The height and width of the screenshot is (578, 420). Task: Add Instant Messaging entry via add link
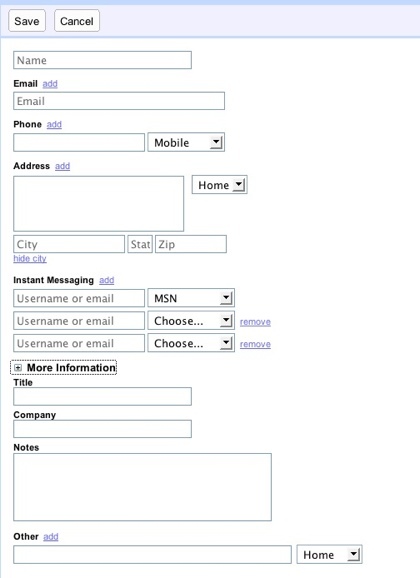pyautogui.click(x=107, y=280)
